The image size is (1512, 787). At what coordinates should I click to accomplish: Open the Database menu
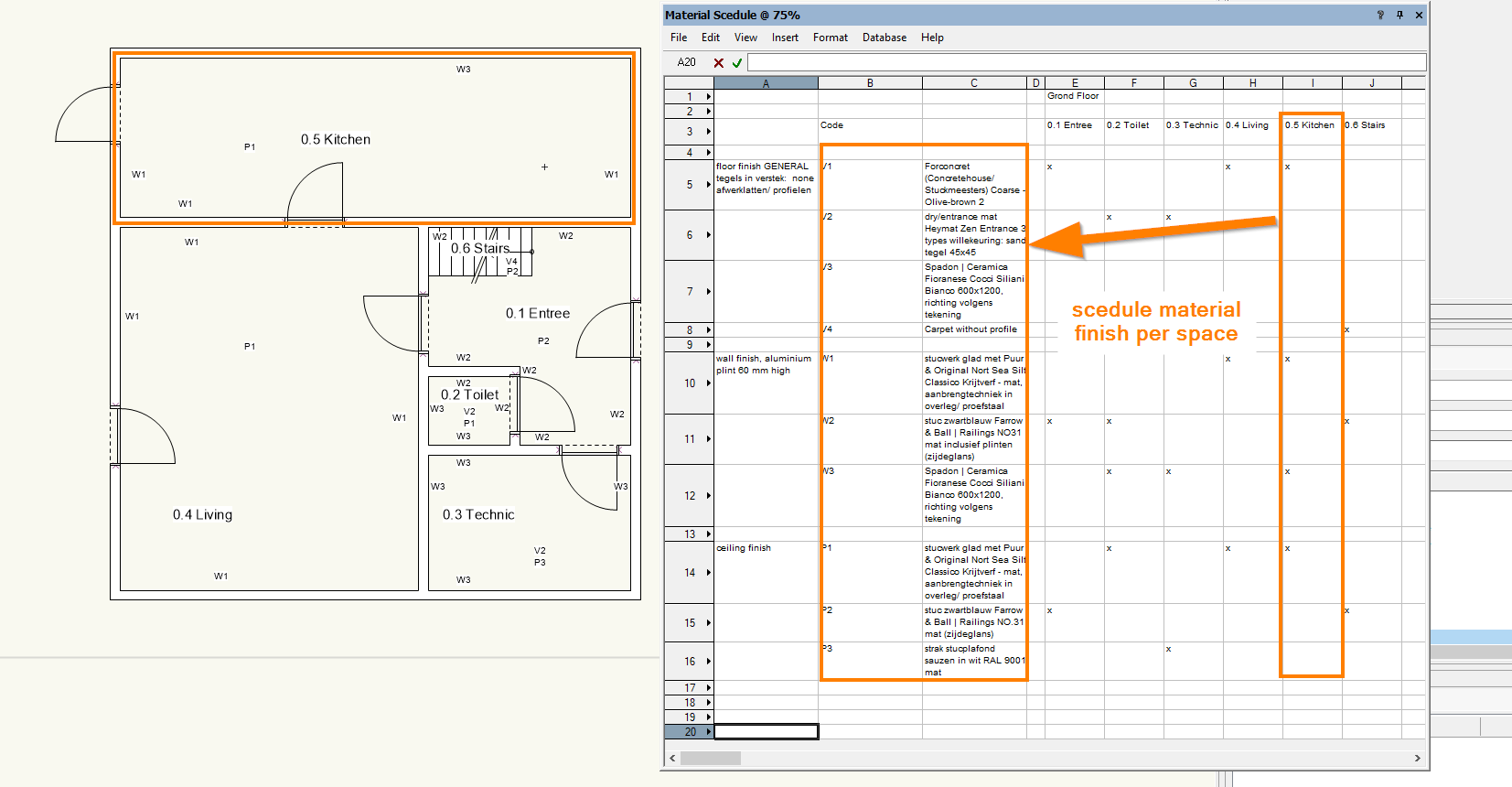tap(884, 38)
